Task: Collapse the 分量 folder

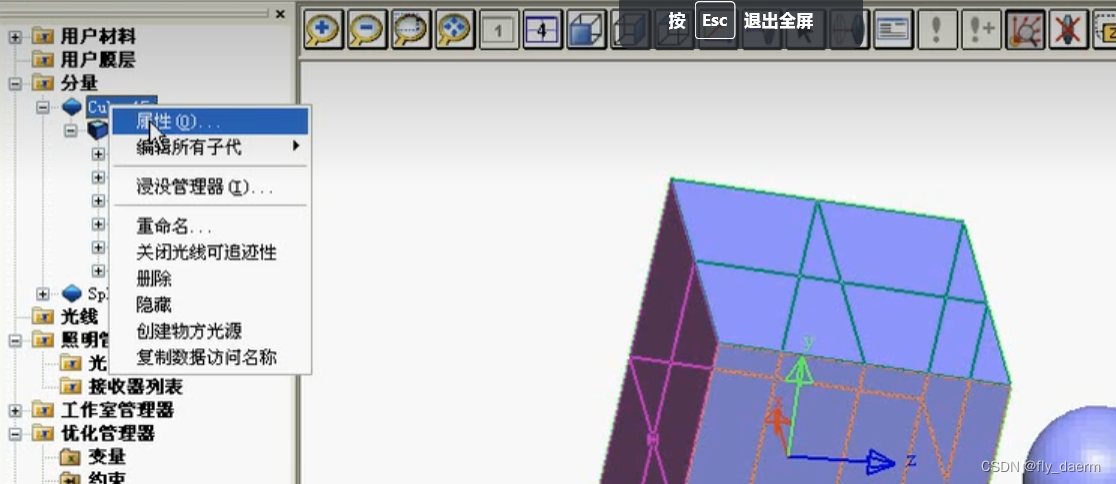Action: click(15, 84)
